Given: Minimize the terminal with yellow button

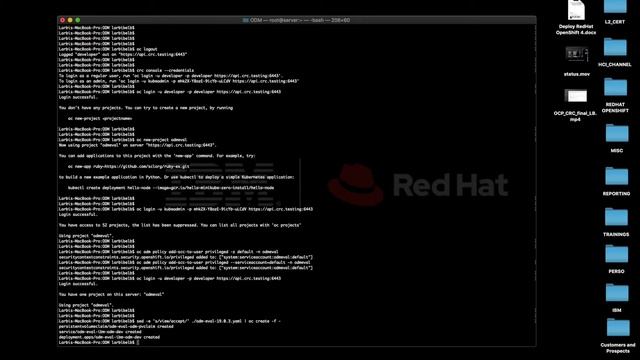Looking at the screenshot, I should 70,20.
